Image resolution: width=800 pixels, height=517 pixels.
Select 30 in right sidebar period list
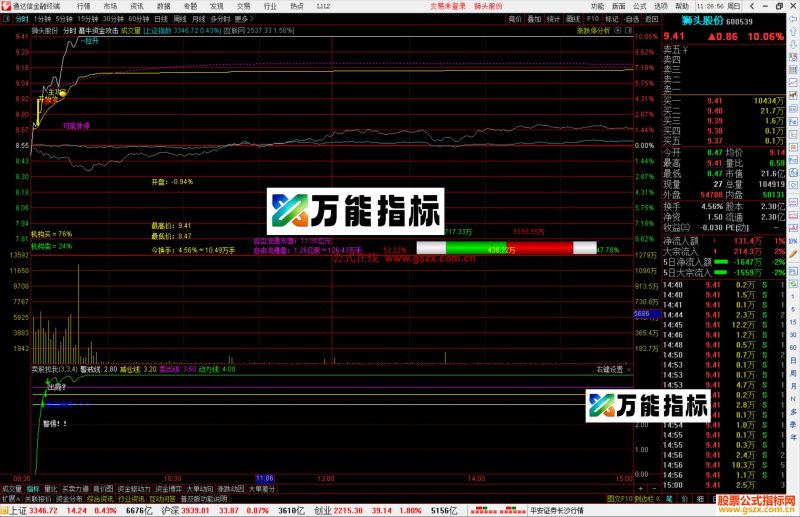point(793,335)
